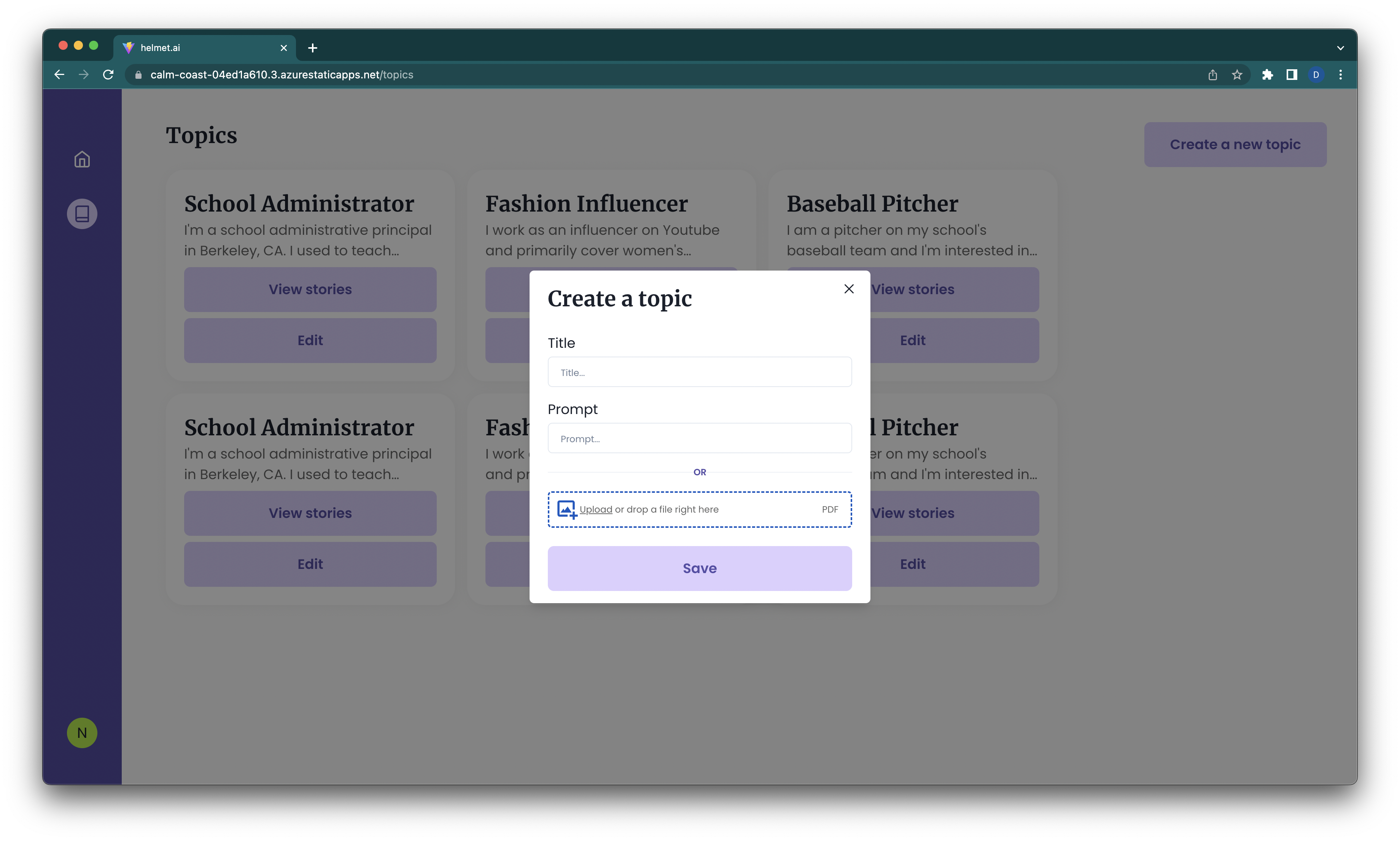The image size is (1400, 841).
Task: Click the share page icon in address bar
Action: point(1212,75)
